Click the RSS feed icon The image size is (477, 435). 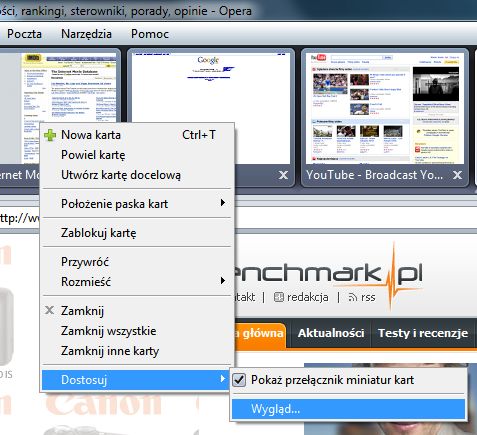click(353, 297)
